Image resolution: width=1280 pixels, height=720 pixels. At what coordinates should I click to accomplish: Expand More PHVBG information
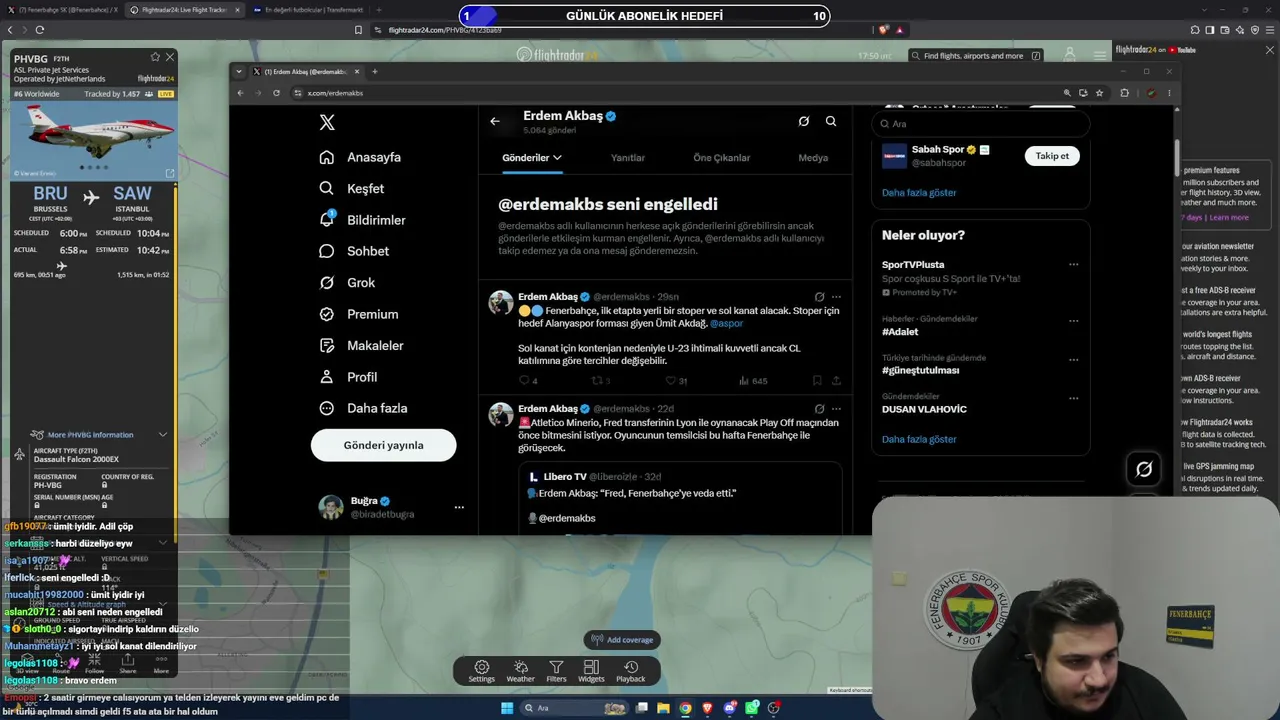click(98, 435)
